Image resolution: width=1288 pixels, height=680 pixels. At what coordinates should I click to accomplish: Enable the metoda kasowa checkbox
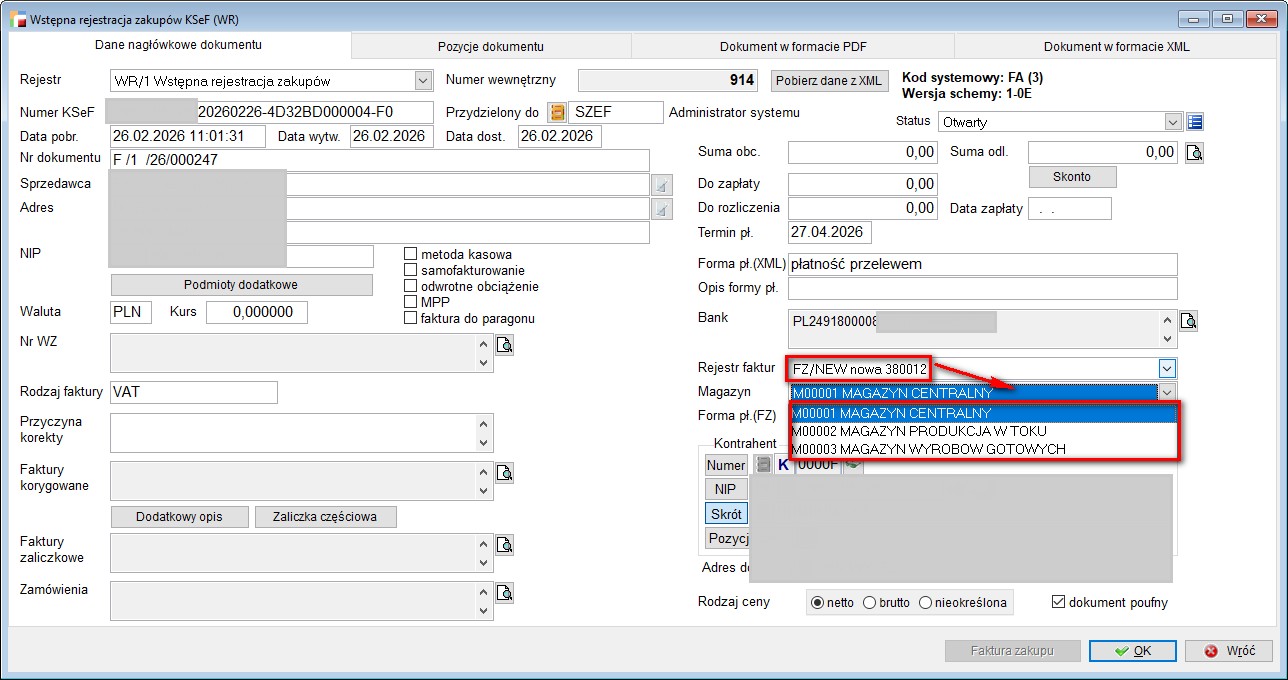(410, 254)
